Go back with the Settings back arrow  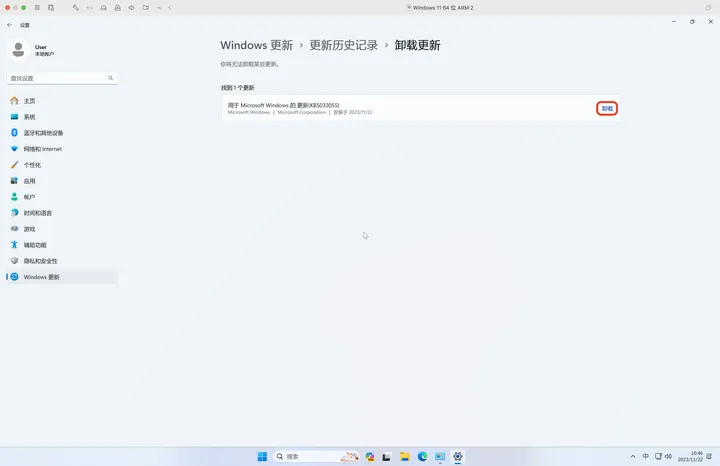point(10,25)
